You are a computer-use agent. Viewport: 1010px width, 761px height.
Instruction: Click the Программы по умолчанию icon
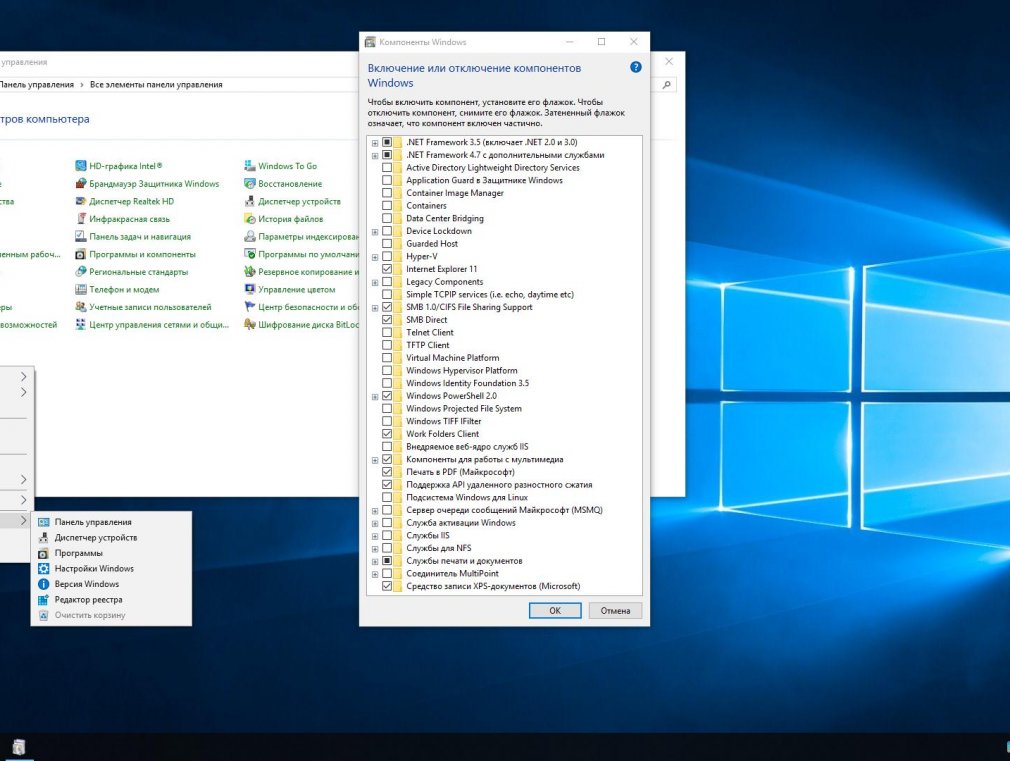pos(250,254)
